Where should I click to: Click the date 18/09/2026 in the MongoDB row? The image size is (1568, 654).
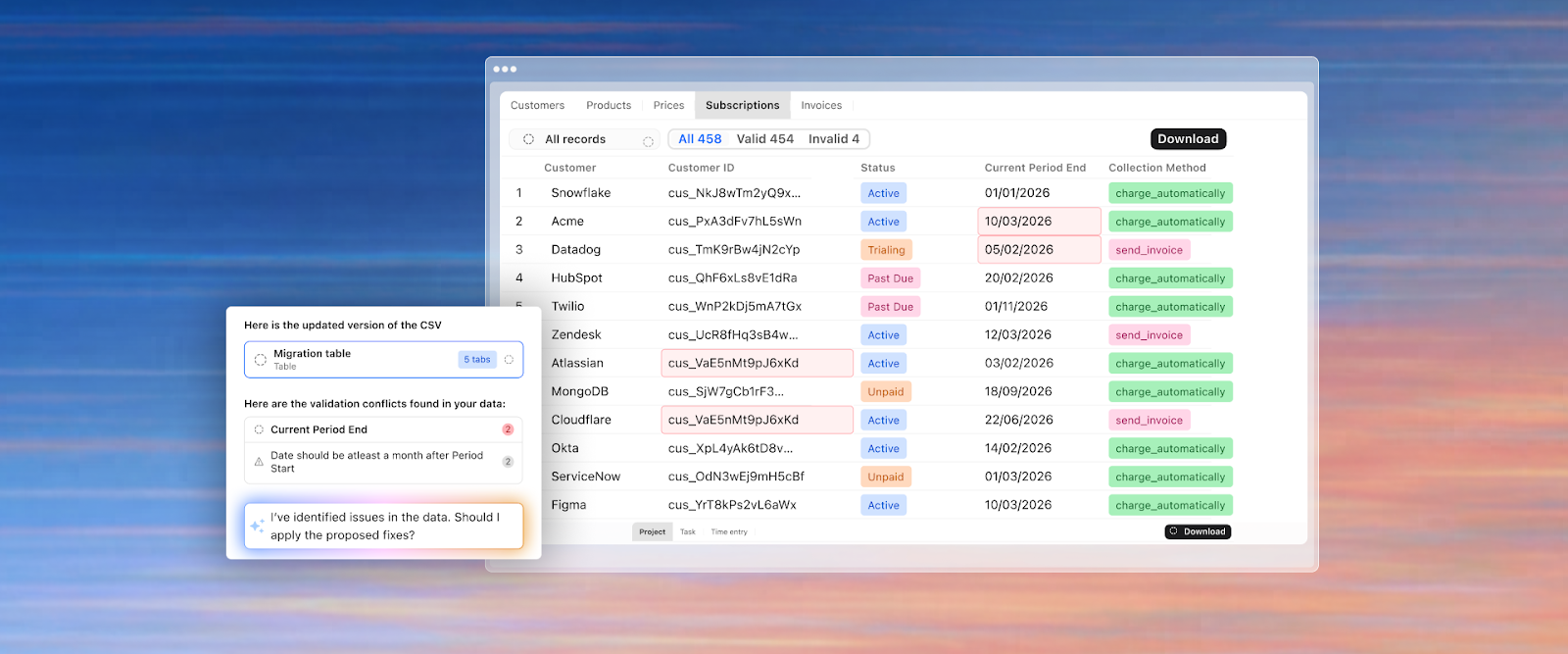(1018, 392)
